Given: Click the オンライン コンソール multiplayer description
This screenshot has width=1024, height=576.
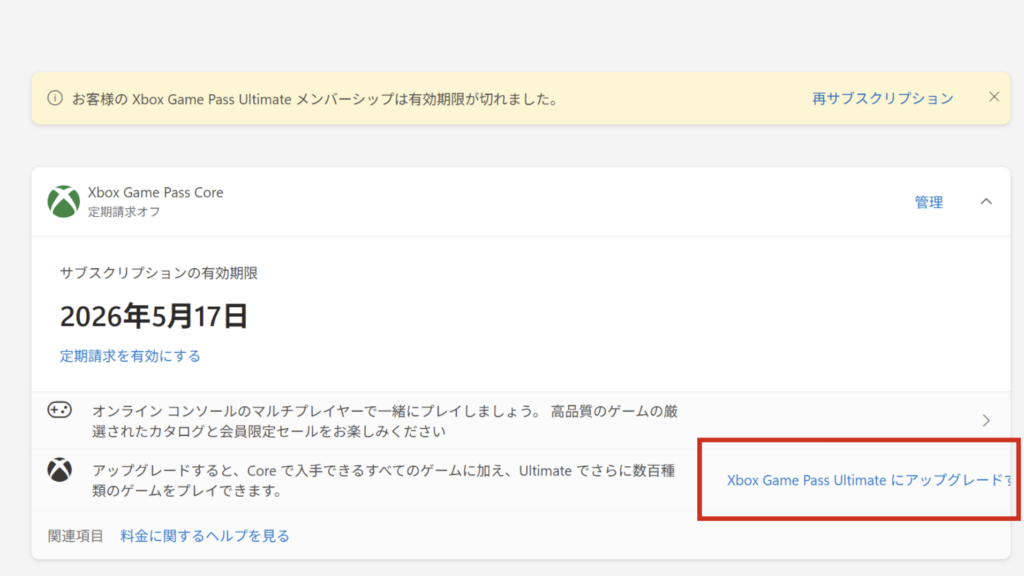Looking at the screenshot, I should pyautogui.click(x=385, y=421).
